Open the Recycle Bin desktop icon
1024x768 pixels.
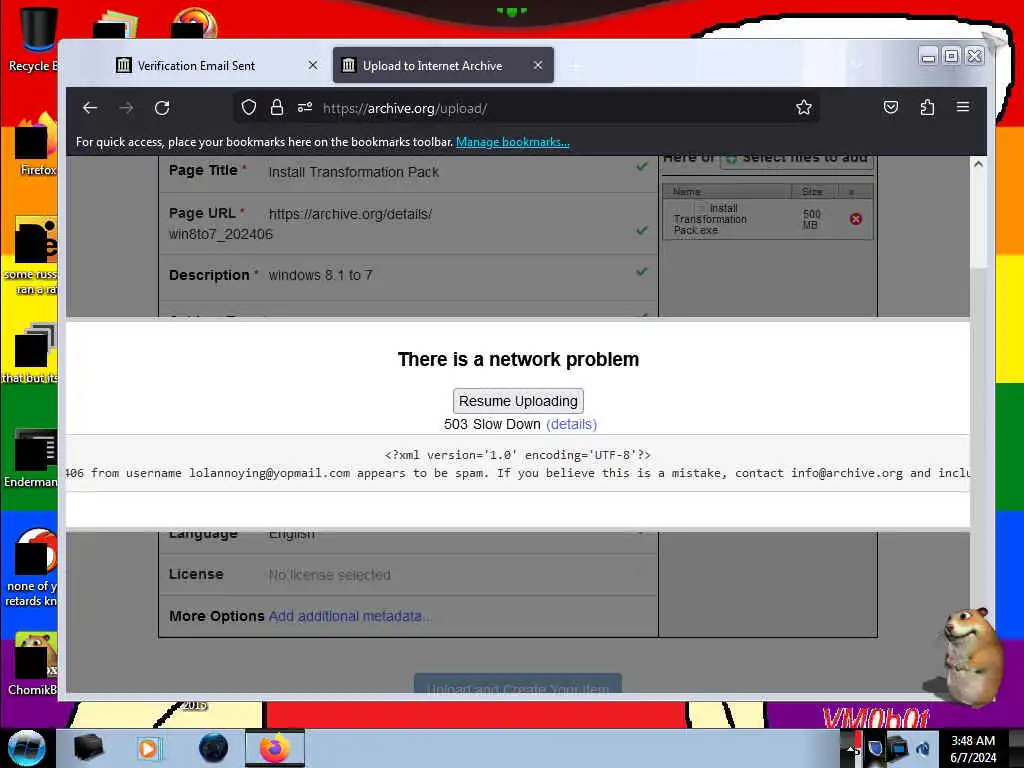pos(32,38)
